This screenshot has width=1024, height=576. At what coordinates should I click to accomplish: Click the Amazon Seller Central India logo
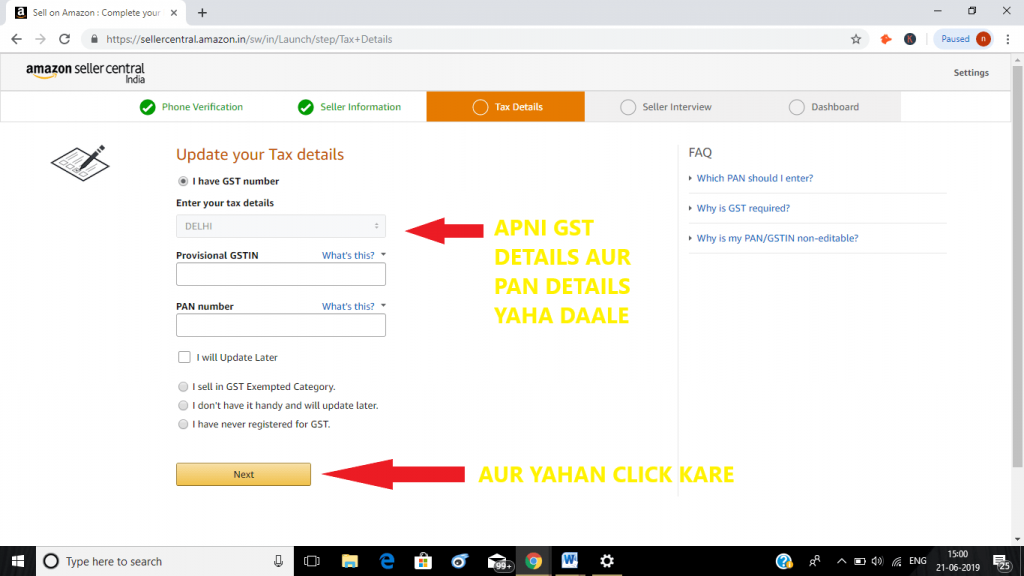click(x=86, y=72)
